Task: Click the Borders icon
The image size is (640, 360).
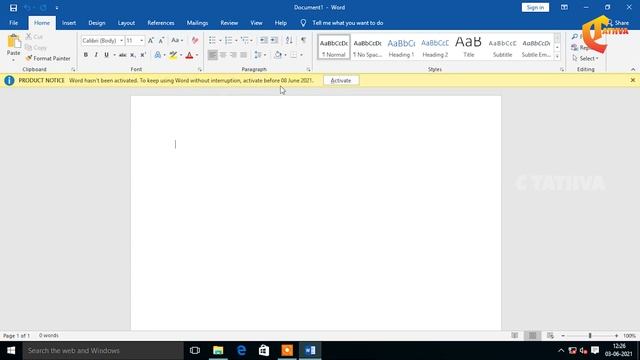Action: pyautogui.click(x=294, y=55)
